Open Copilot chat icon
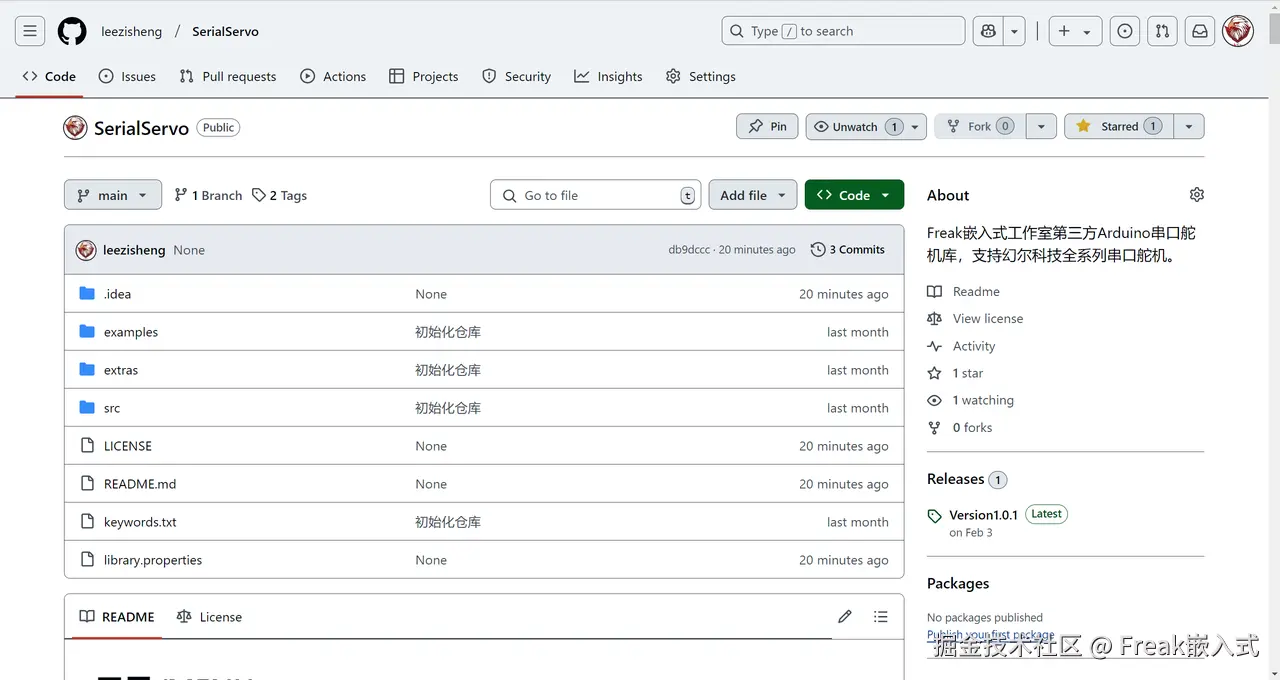Image resolution: width=1280 pixels, height=680 pixels. [x=989, y=31]
